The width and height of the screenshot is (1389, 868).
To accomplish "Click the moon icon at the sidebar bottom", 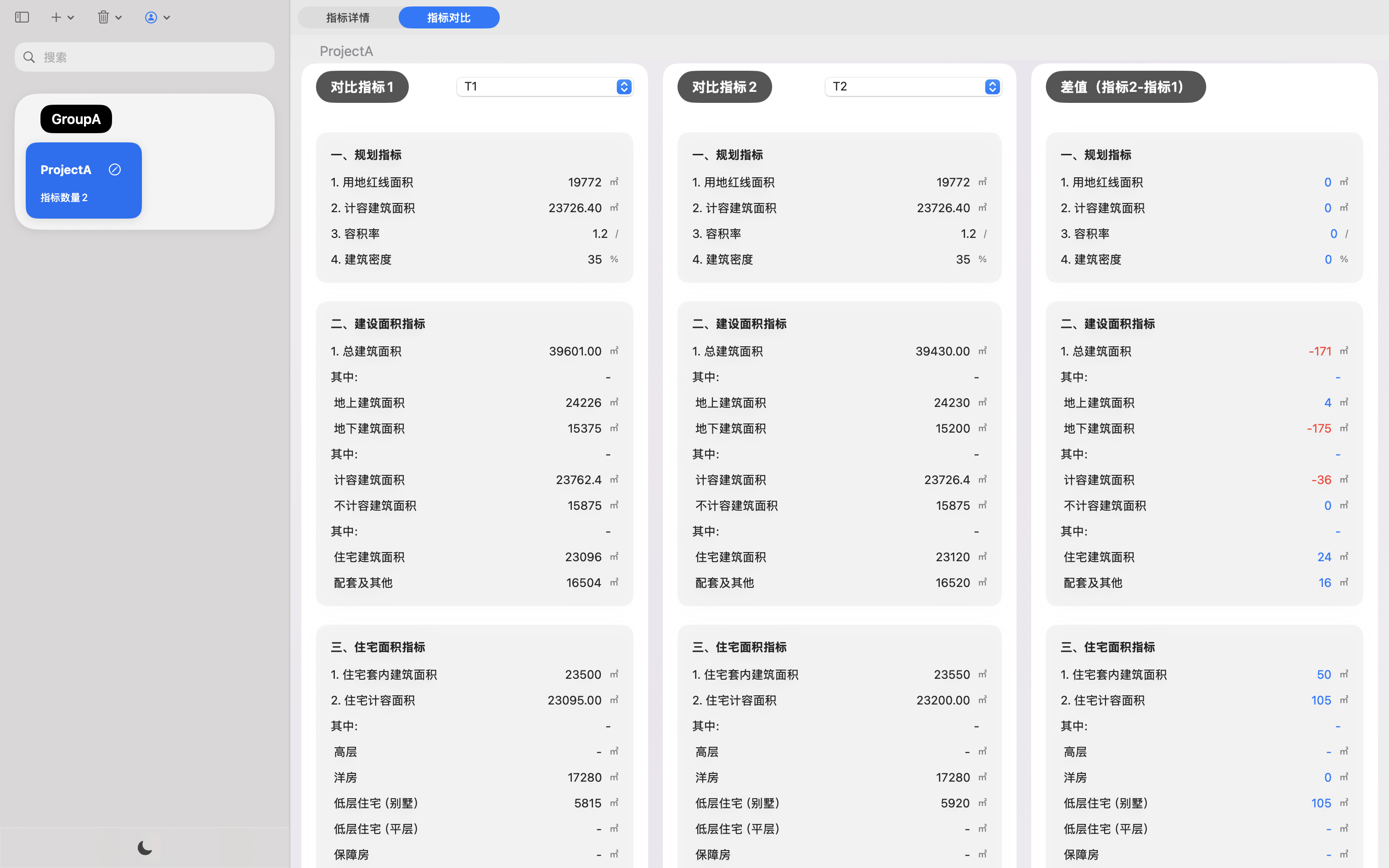I will [x=144, y=848].
